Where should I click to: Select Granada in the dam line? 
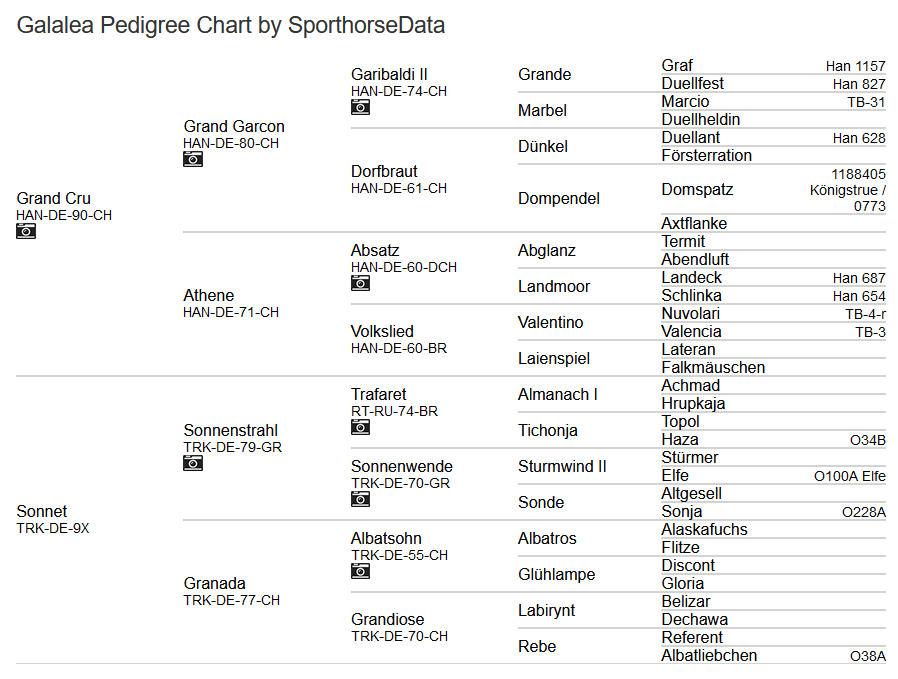tap(214, 584)
